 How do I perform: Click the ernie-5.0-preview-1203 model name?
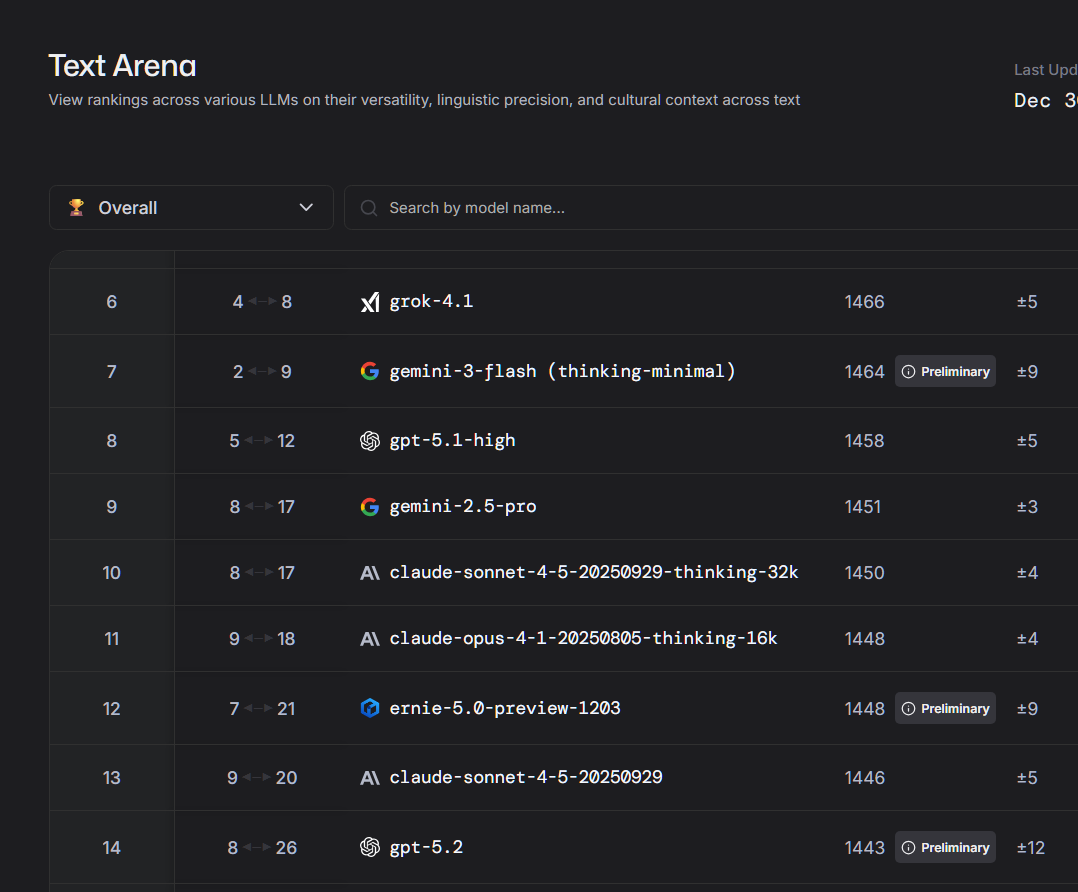(505, 709)
